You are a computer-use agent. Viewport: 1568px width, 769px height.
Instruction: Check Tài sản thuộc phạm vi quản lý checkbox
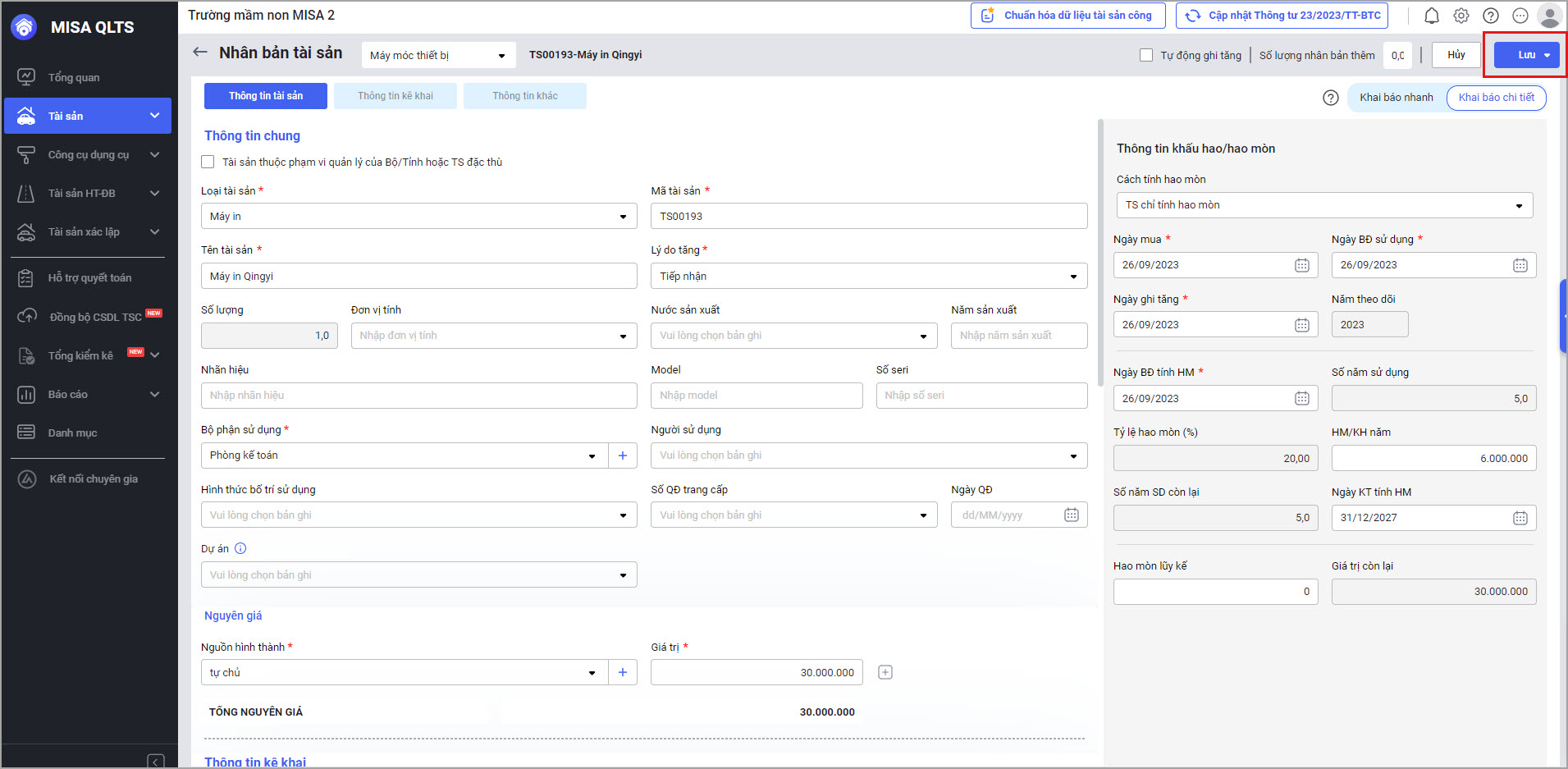pos(208,162)
